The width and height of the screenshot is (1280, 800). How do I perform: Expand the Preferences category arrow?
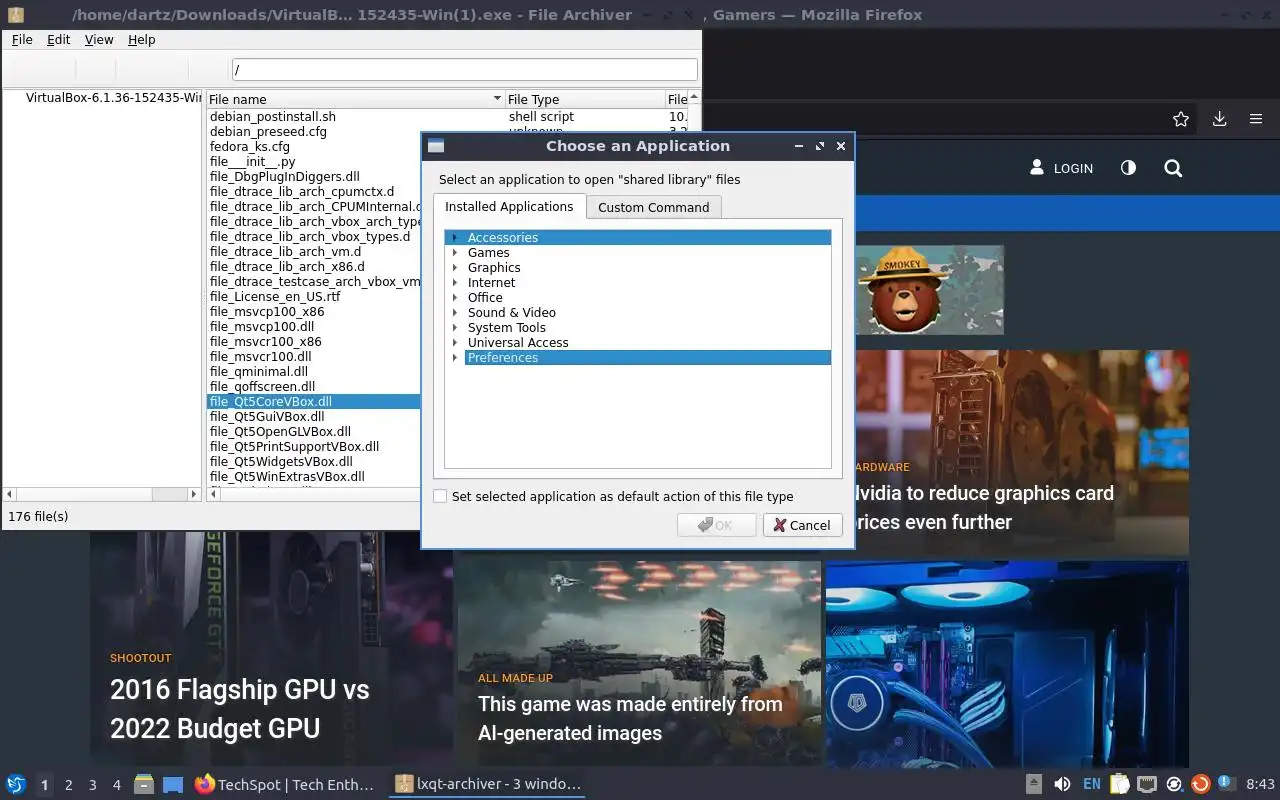coord(454,357)
